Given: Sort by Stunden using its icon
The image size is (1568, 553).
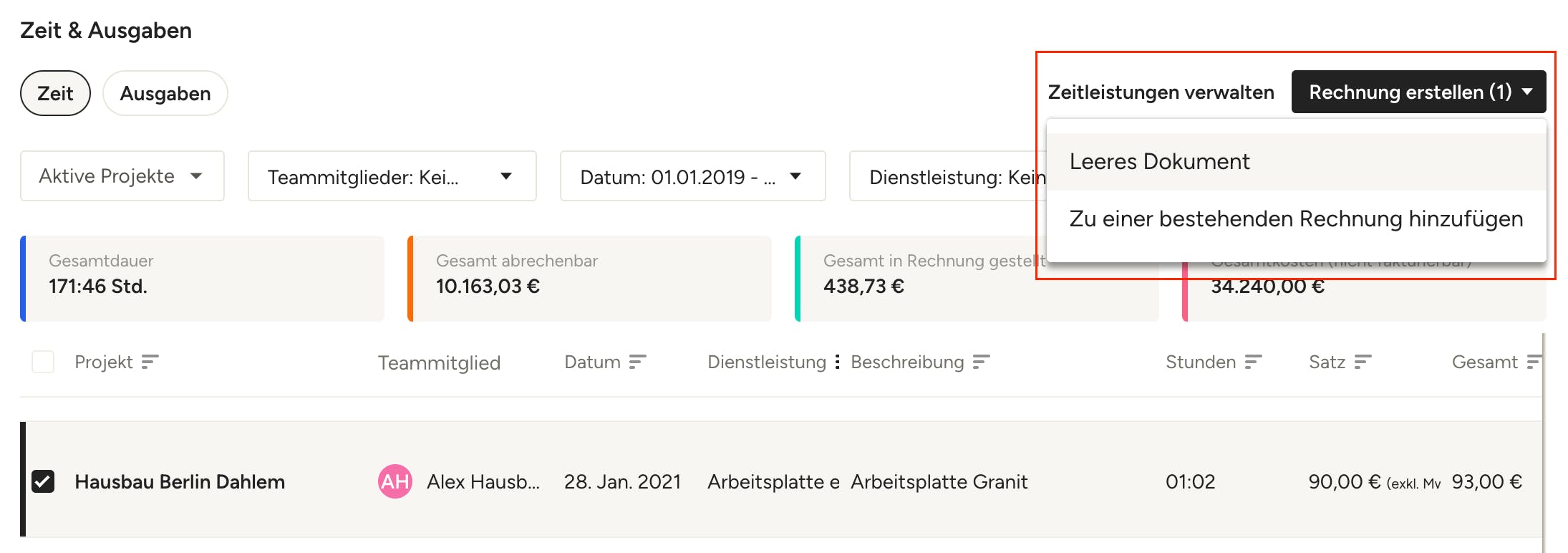Looking at the screenshot, I should [x=1253, y=362].
